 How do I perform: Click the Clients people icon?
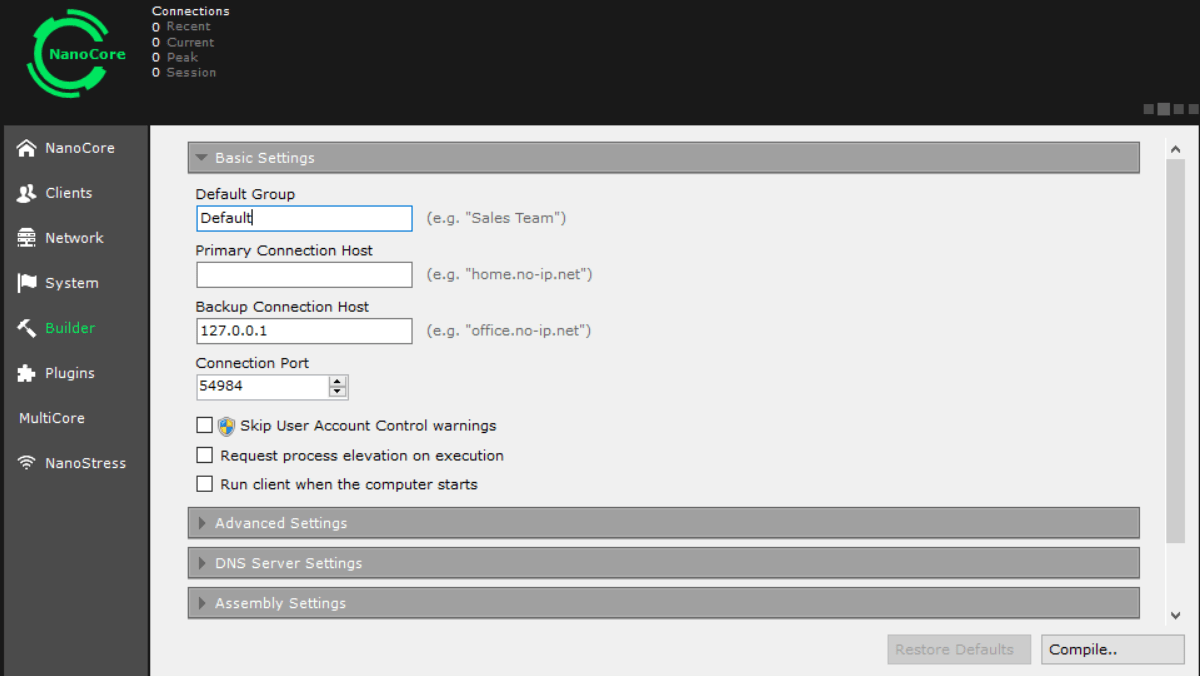[27, 193]
